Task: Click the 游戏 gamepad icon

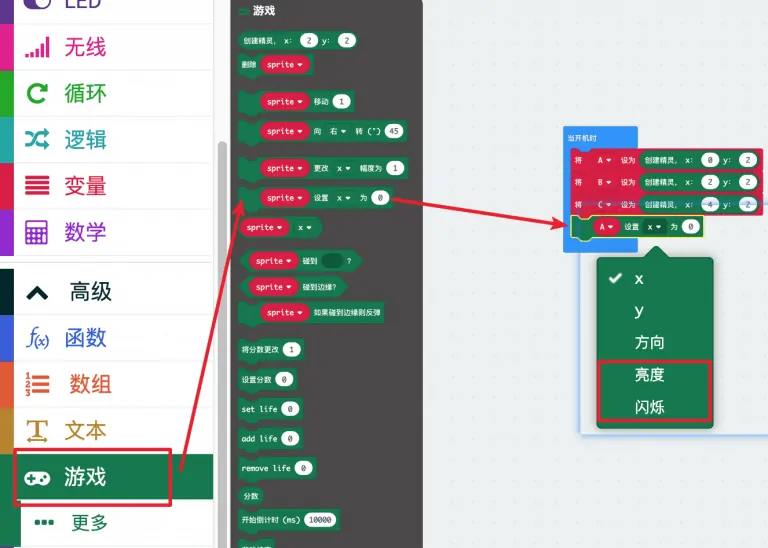Action: pyautogui.click(x=37, y=478)
